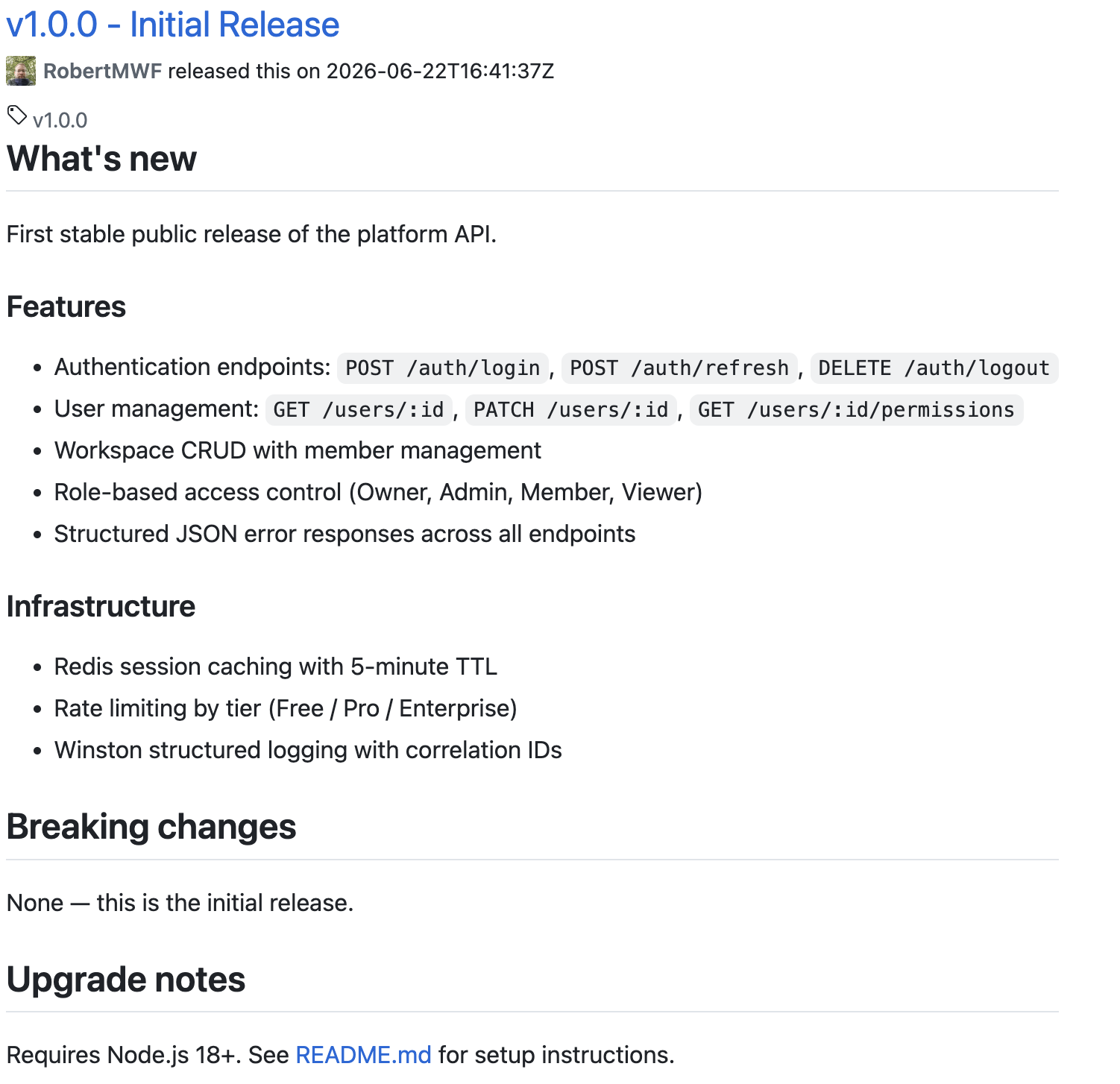Click the DELETE /auth/logout code snippet
Viewport: 1120px width, 1084px height.
click(x=934, y=368)
